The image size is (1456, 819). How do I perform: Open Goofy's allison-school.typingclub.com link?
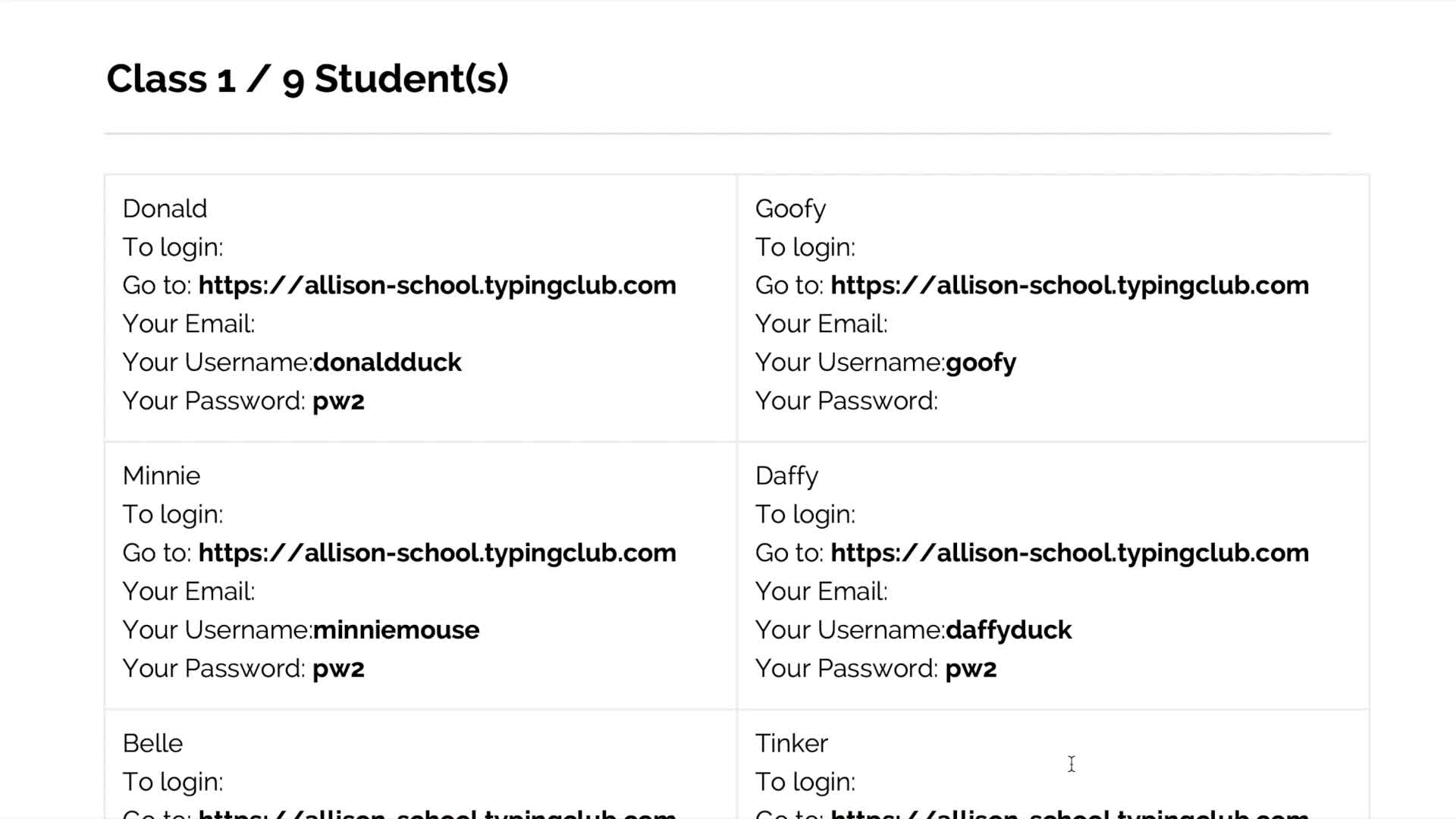click(x=1069, y=285)
